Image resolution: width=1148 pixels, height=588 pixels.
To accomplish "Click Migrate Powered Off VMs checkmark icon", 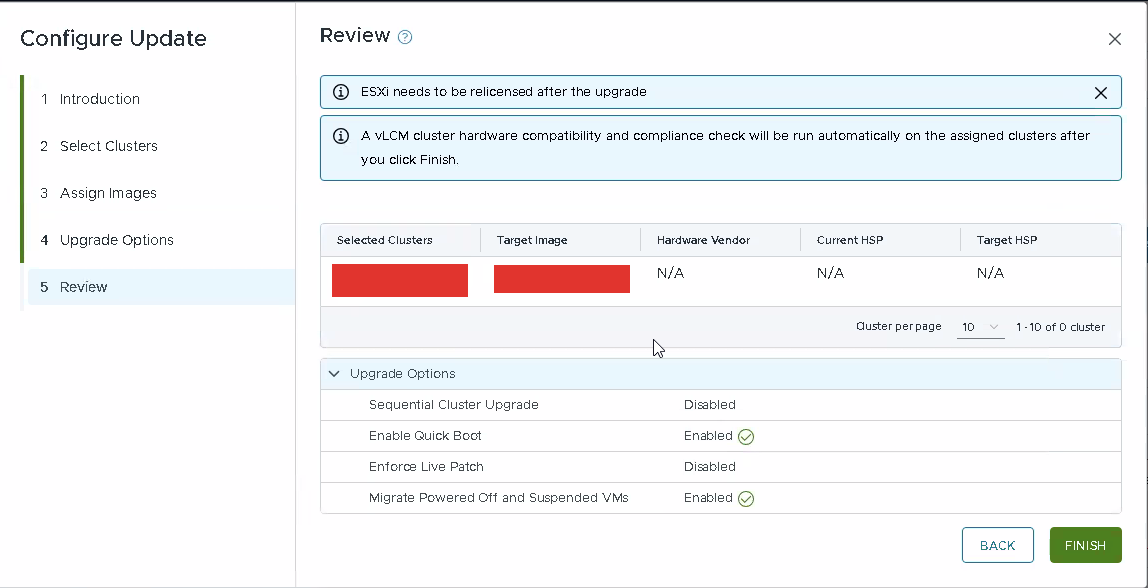I will click(746, 499).
